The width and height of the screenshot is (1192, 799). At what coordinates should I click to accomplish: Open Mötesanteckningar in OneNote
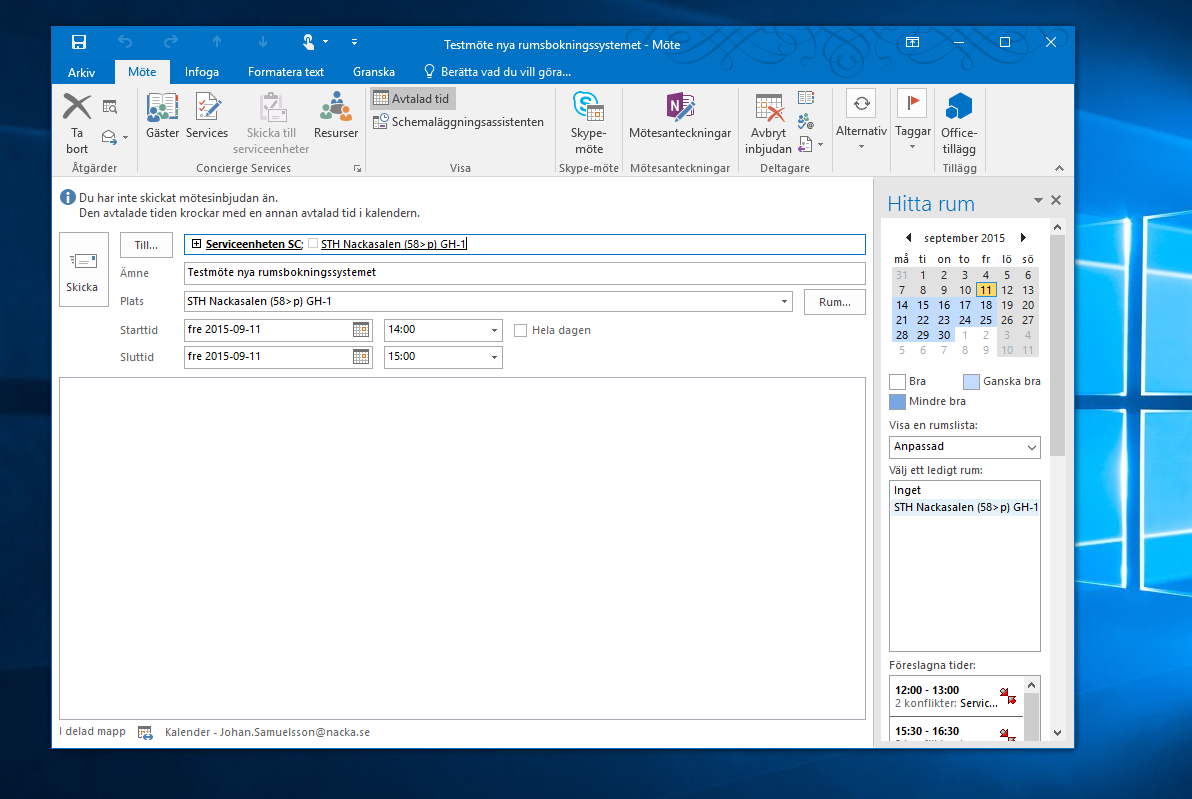coord(680,116)
